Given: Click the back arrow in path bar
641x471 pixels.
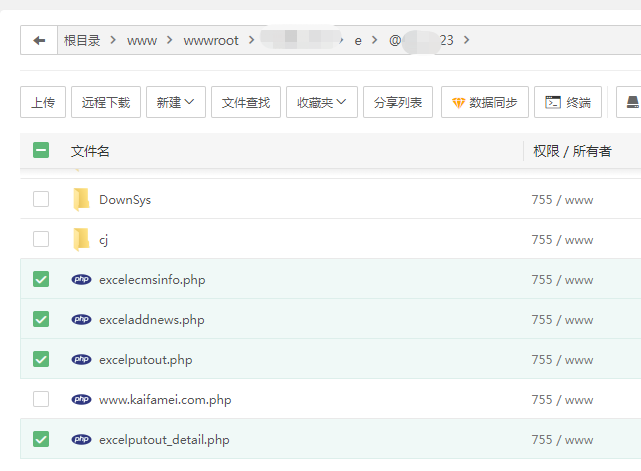Looking at the screenshot, I should (x=39, y=40).
